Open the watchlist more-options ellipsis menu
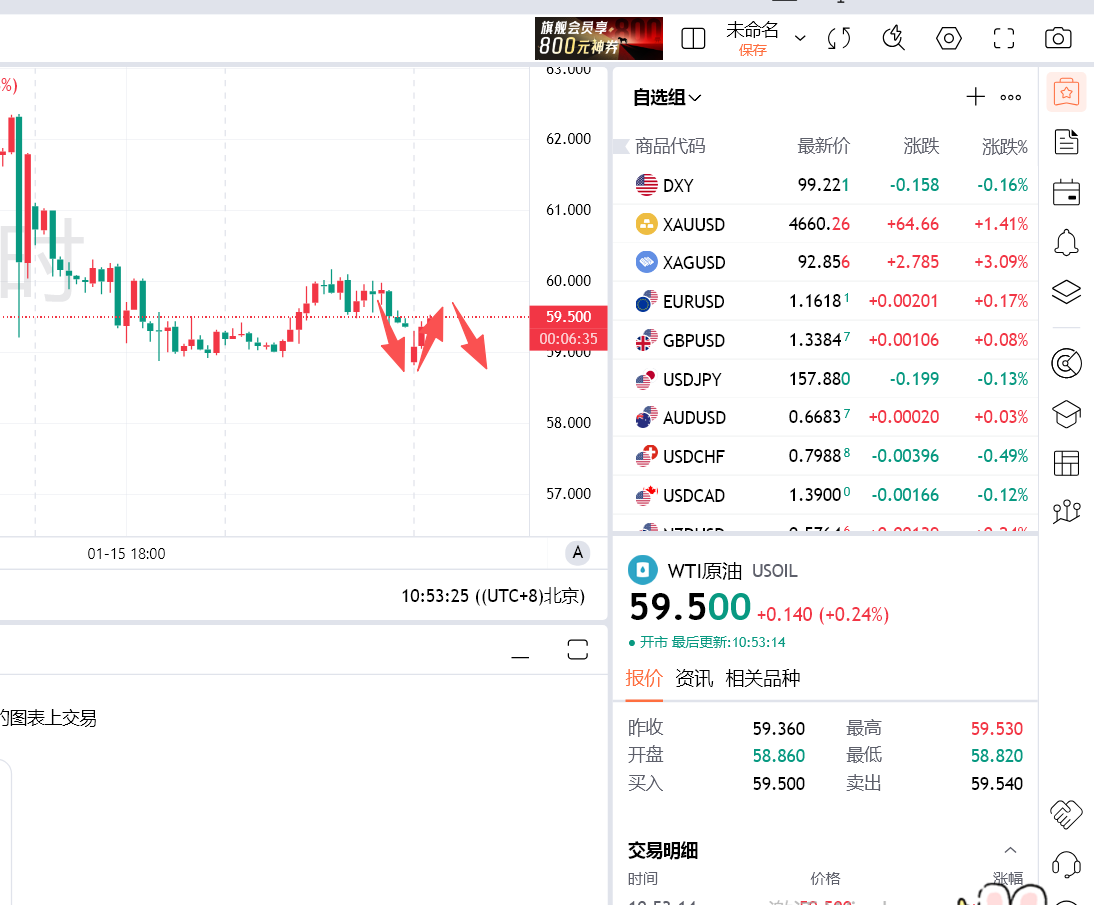This screenshot has height=905, width=1094. click(1010, 96)
